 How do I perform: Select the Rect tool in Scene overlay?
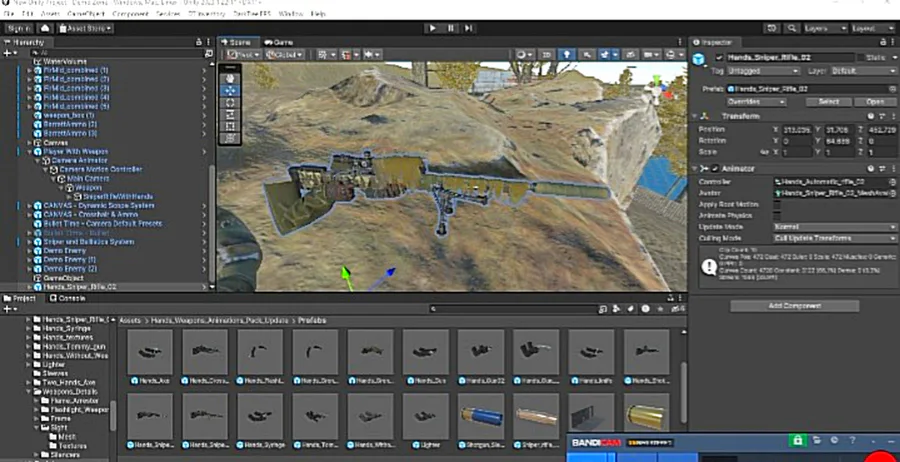tap(230, 127)
